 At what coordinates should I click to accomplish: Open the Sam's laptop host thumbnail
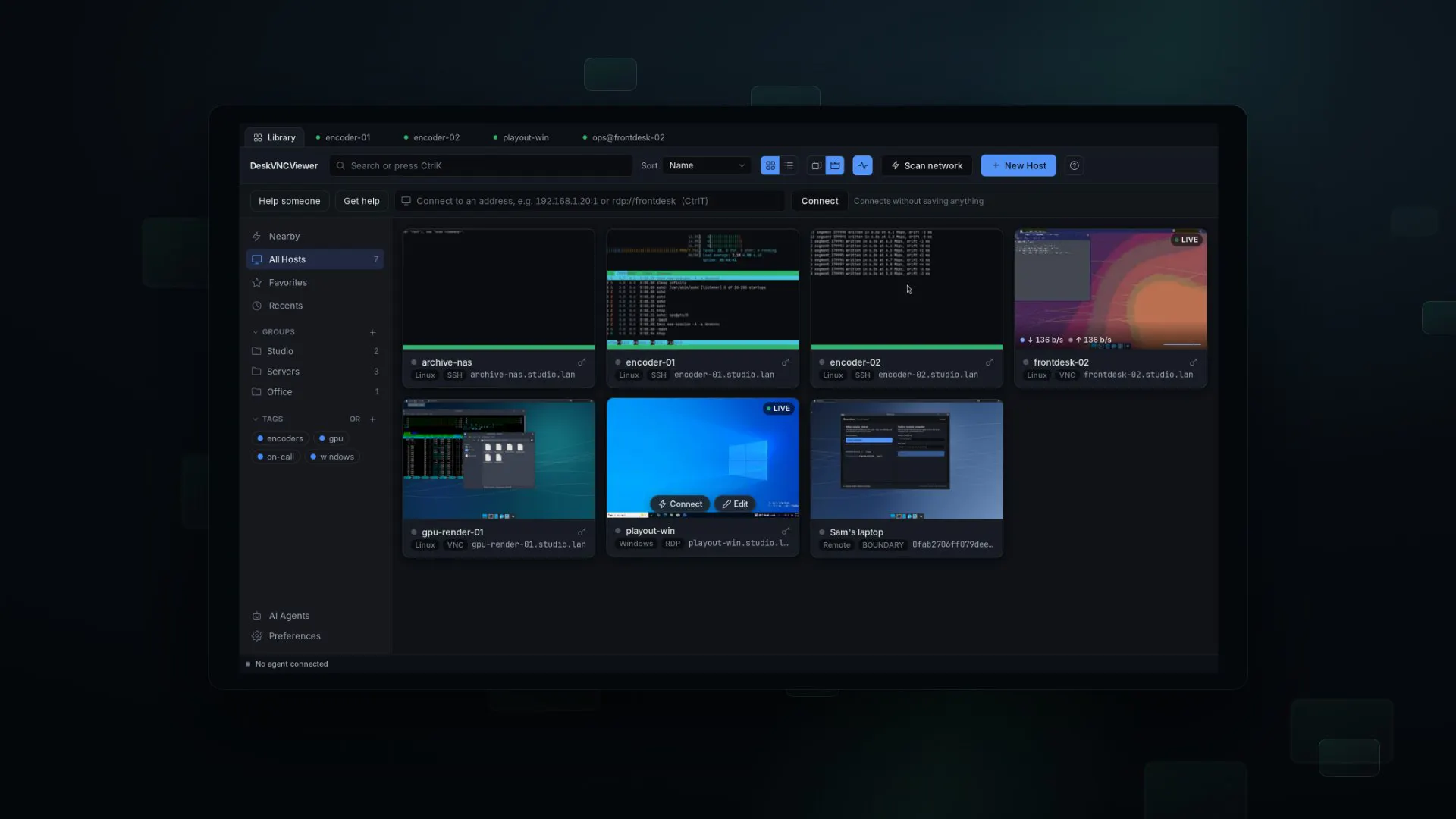[907, 460]
